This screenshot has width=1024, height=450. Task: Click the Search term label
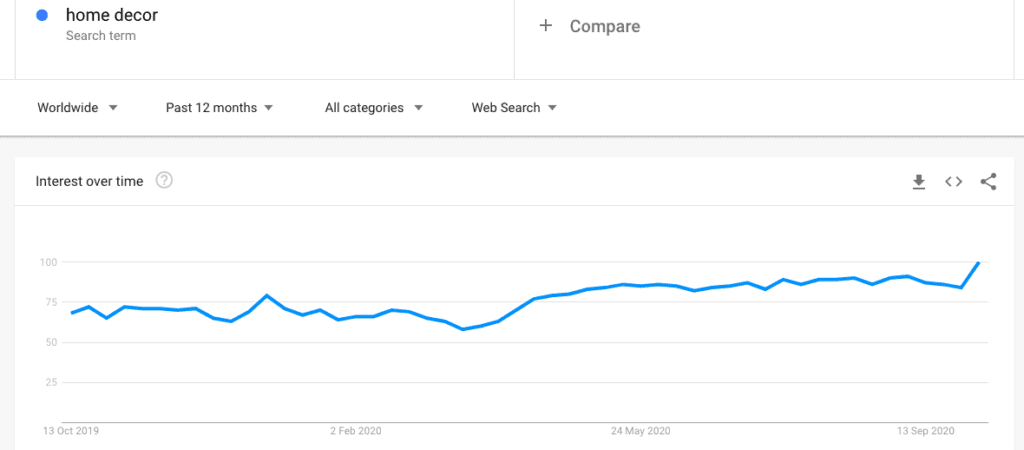101,36
